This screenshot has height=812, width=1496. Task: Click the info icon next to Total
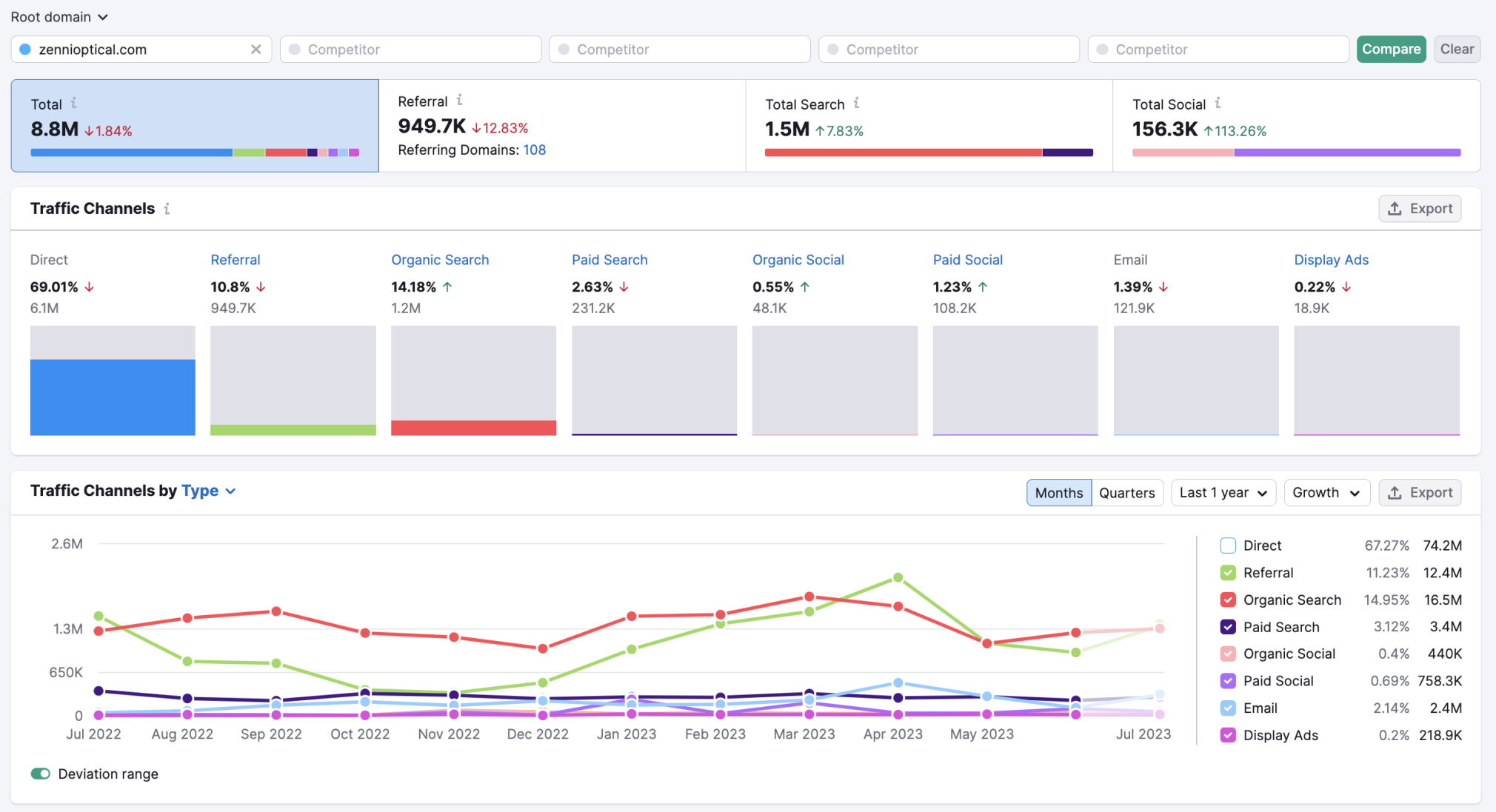[74, 102]
